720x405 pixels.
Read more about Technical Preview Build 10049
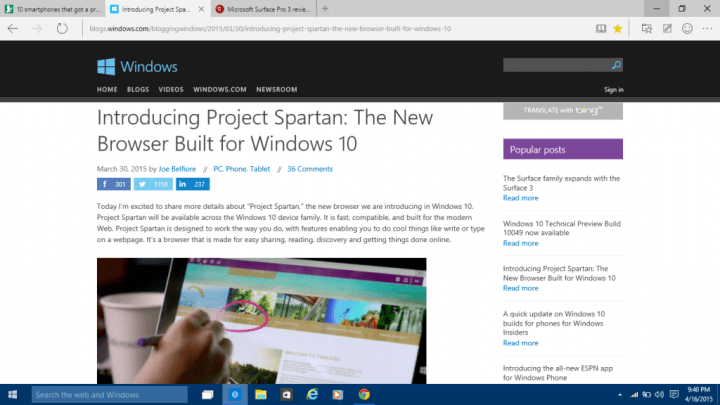521,243
